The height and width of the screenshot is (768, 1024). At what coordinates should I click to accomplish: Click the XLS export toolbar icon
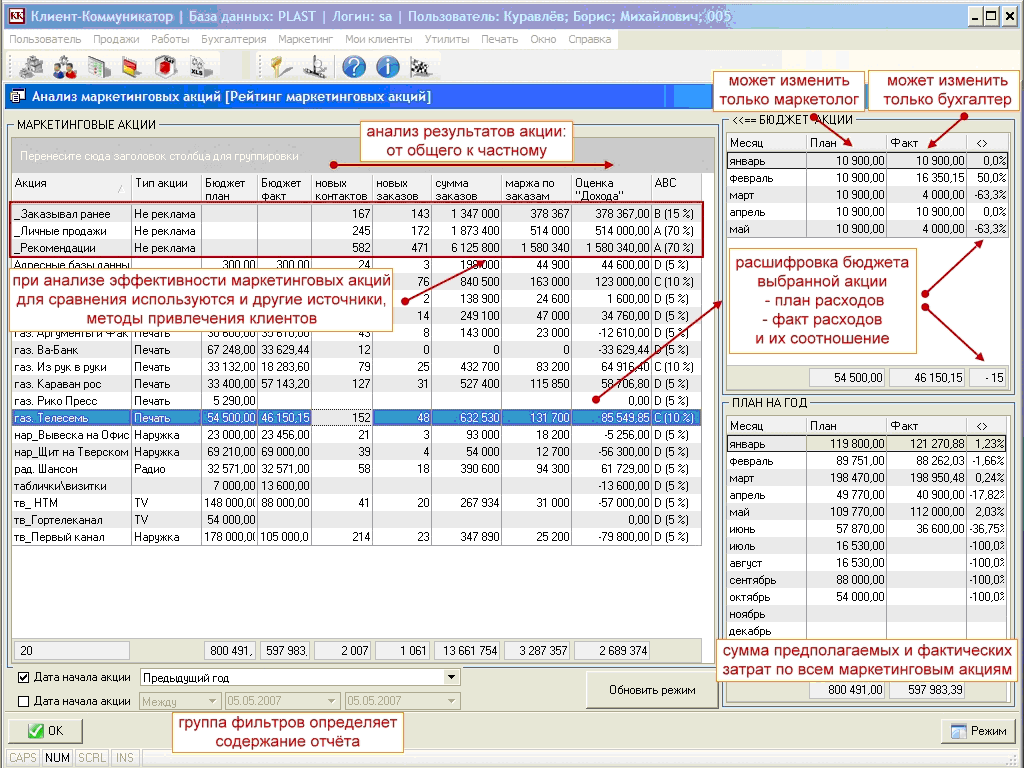click(197, 67)
